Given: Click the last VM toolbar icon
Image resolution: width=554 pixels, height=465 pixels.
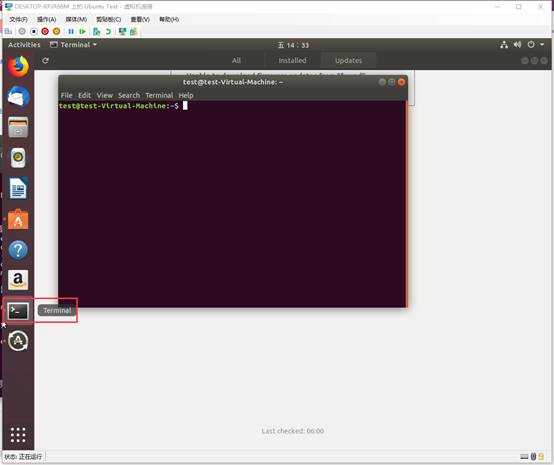Looking at the screenshot, I should (x=133, y=32).
